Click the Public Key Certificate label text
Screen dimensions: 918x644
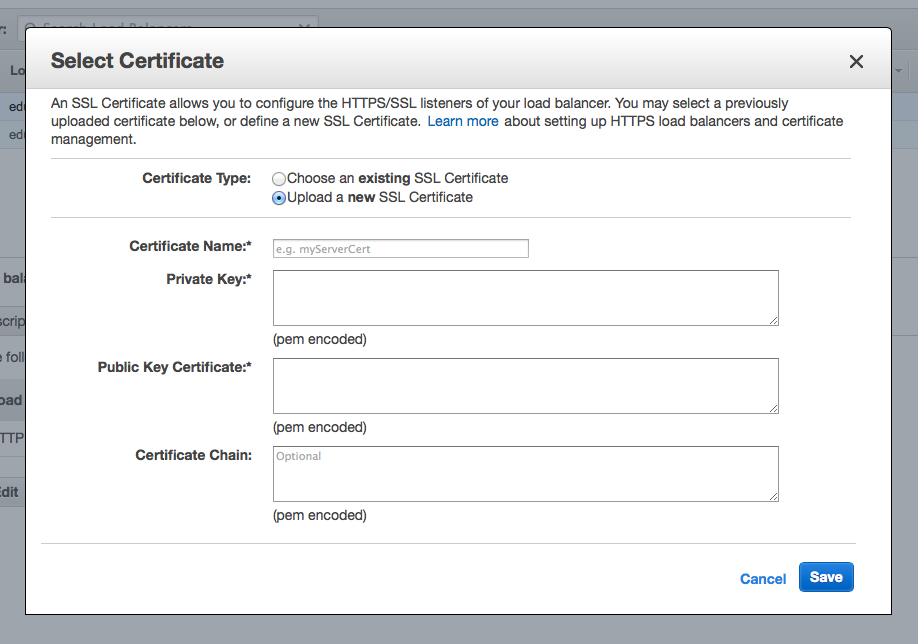tap(174, 367)
